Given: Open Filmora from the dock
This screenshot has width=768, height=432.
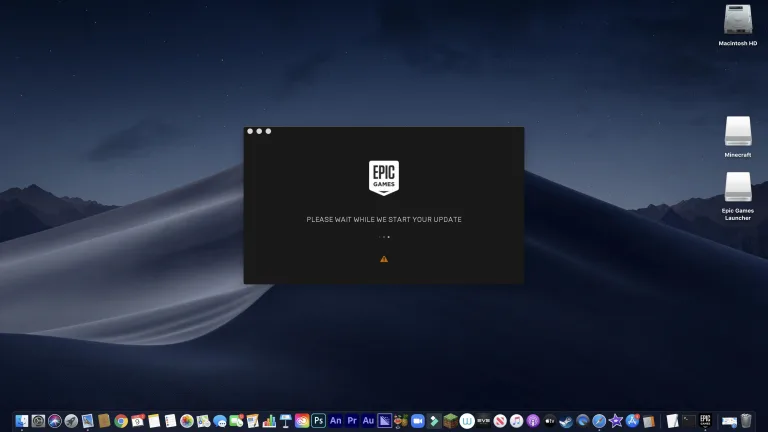Looking at the screenshot, I should pyautogui.click(x=434, y=421).
